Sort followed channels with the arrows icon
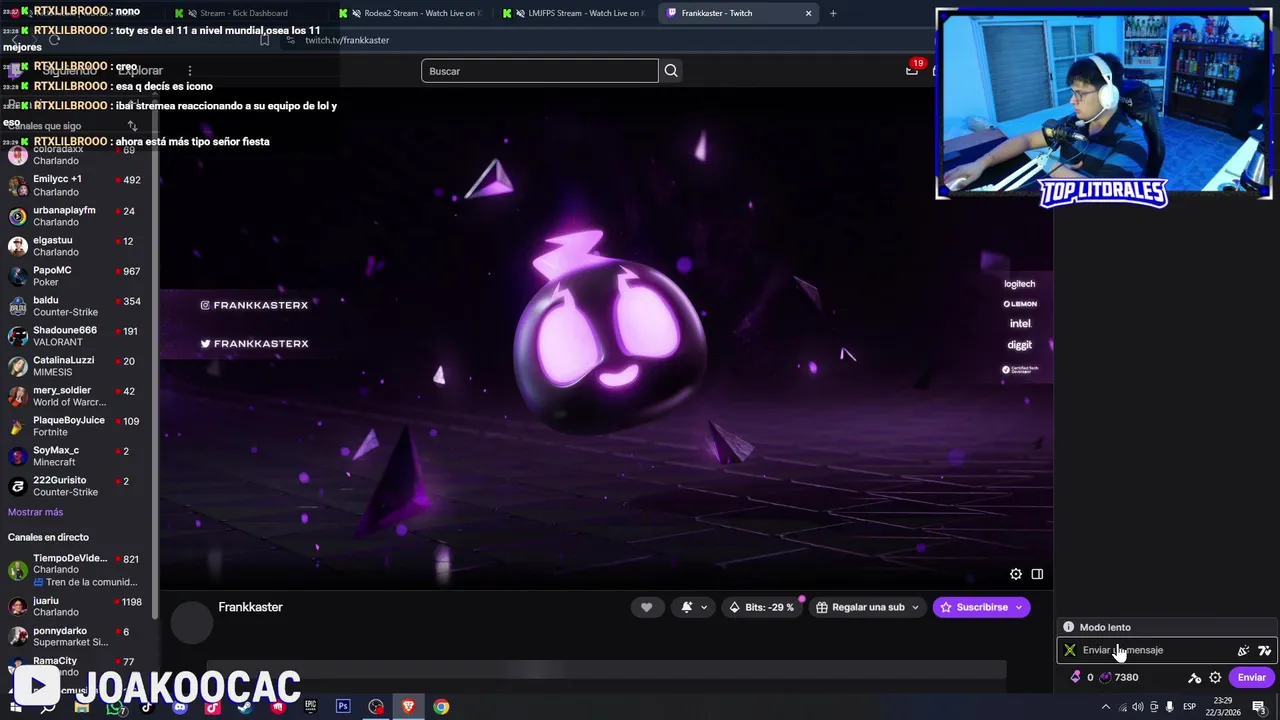This screenshot has width=1280, height=720. (x=132, y=126)
